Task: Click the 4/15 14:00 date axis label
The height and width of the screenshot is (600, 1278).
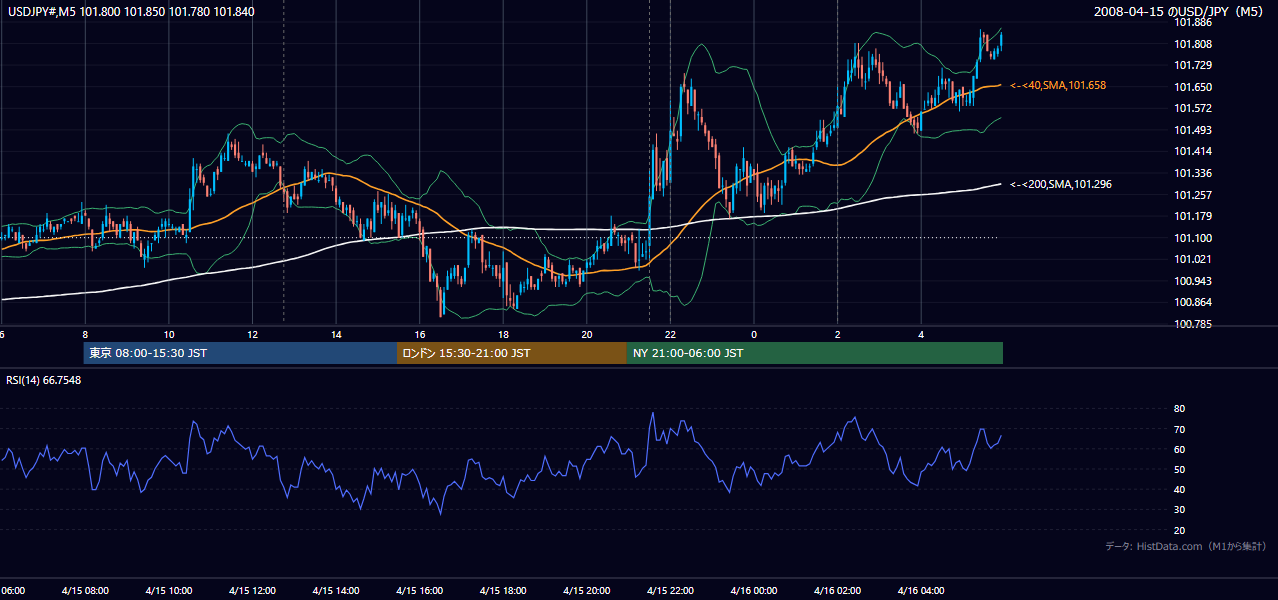Action: tap(335, 590)
